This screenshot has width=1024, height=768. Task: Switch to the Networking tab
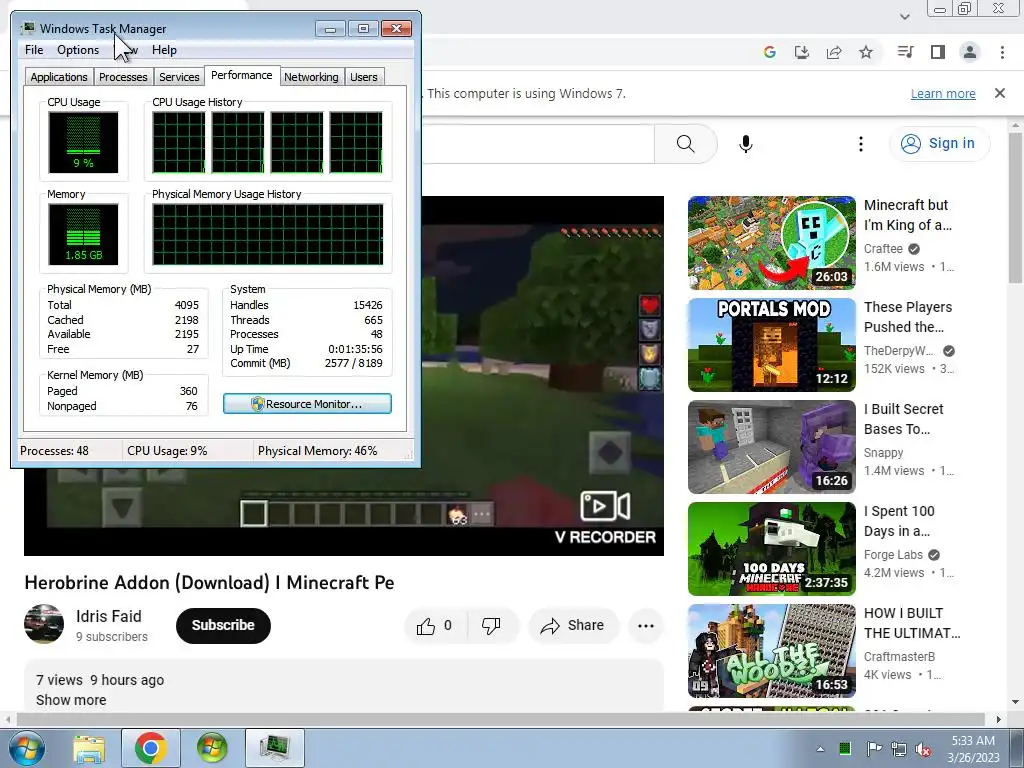coord(311,77)
